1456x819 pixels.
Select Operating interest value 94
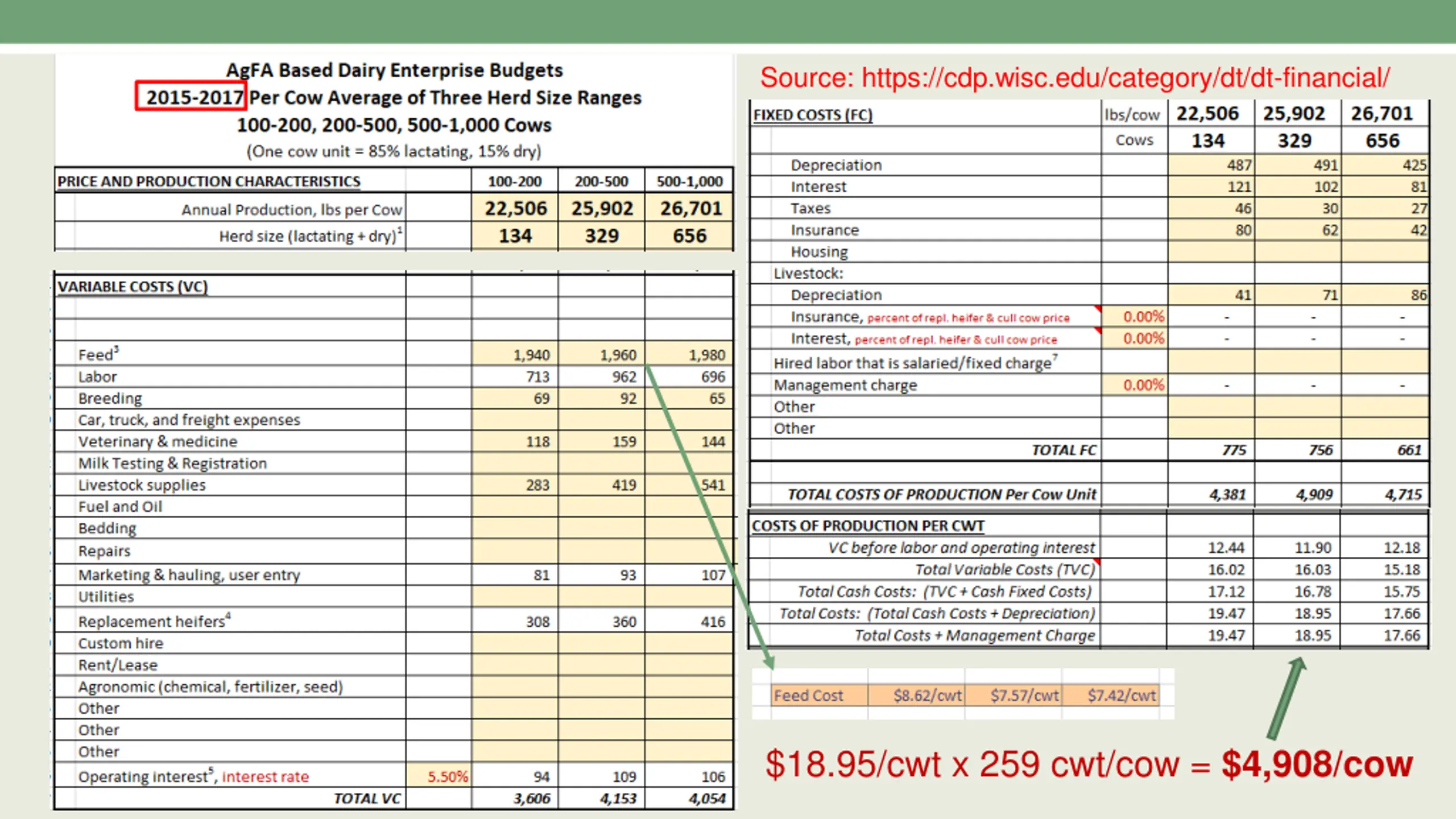click(x=541, y=777)
